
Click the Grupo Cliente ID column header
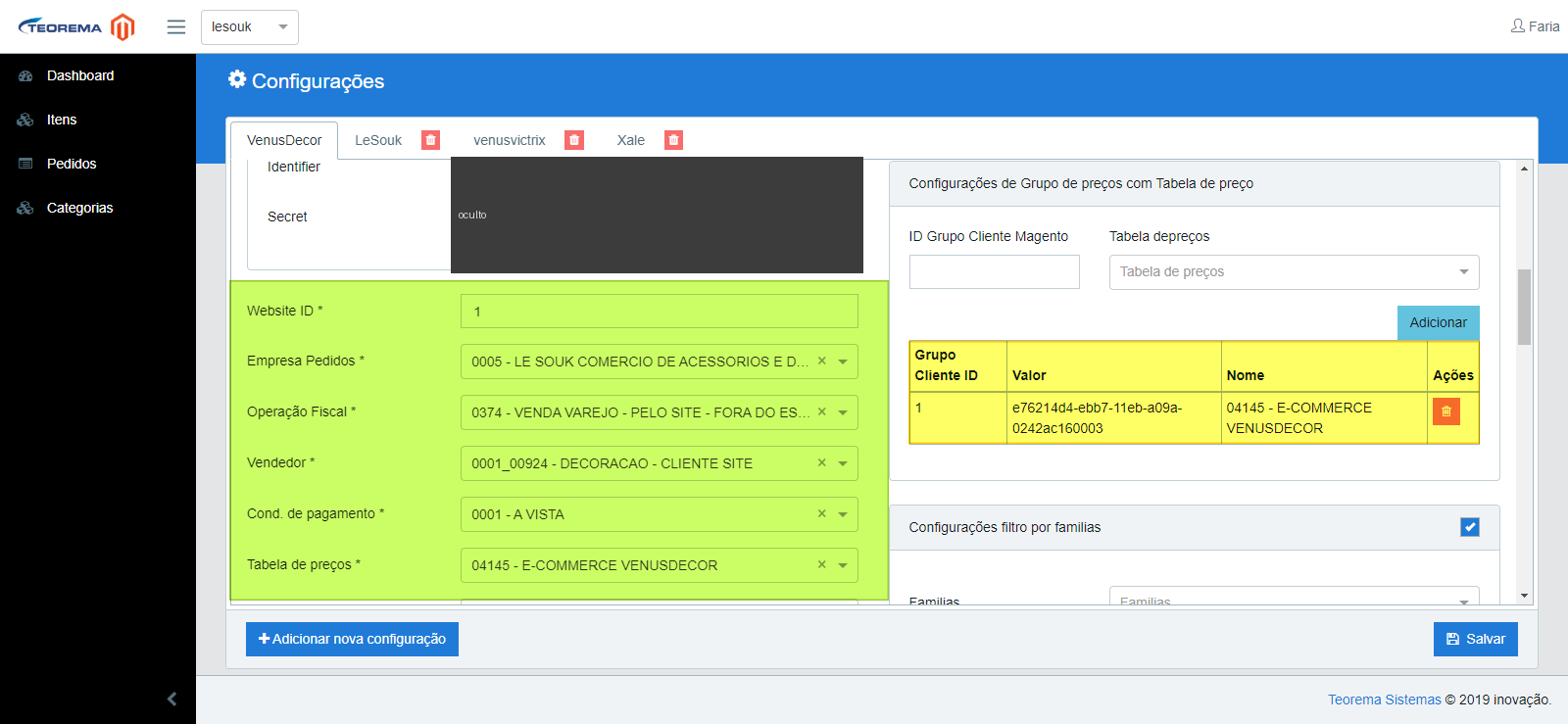point(957,365)
